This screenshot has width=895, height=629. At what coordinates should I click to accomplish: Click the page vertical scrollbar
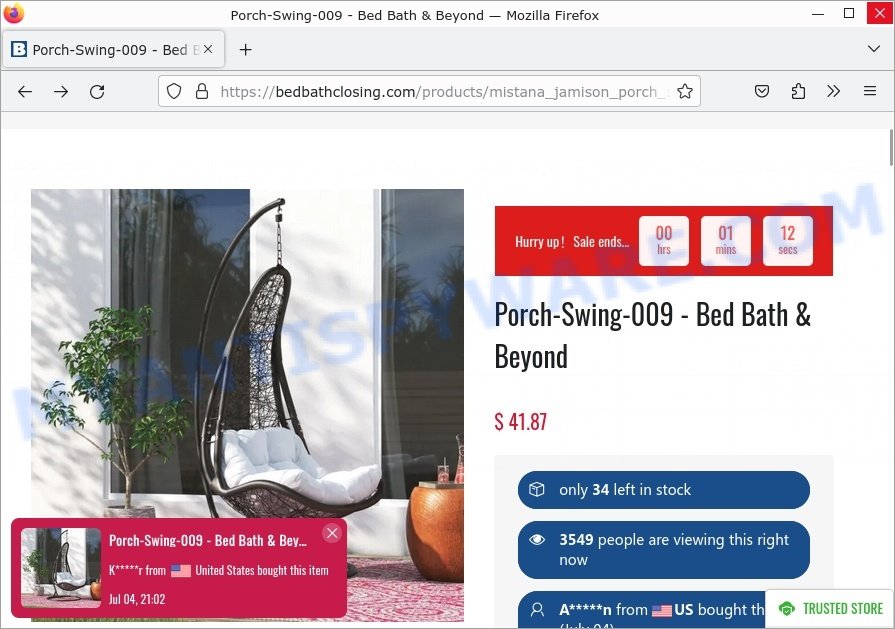[890, 377]
